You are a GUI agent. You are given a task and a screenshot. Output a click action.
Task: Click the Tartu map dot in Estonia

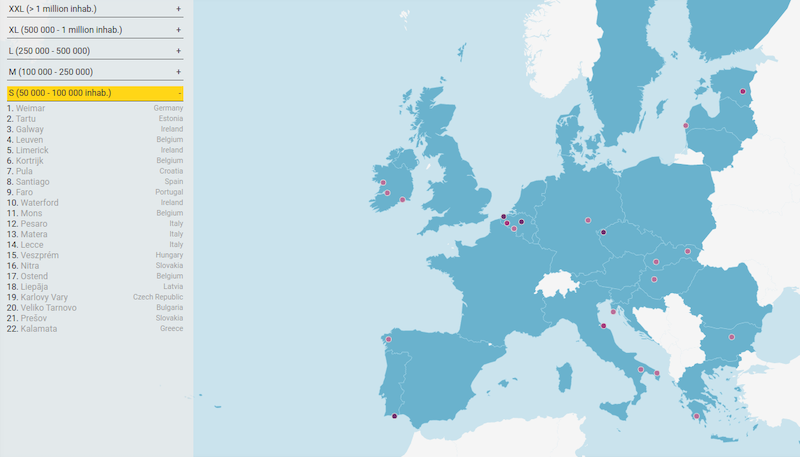[743, 91]
